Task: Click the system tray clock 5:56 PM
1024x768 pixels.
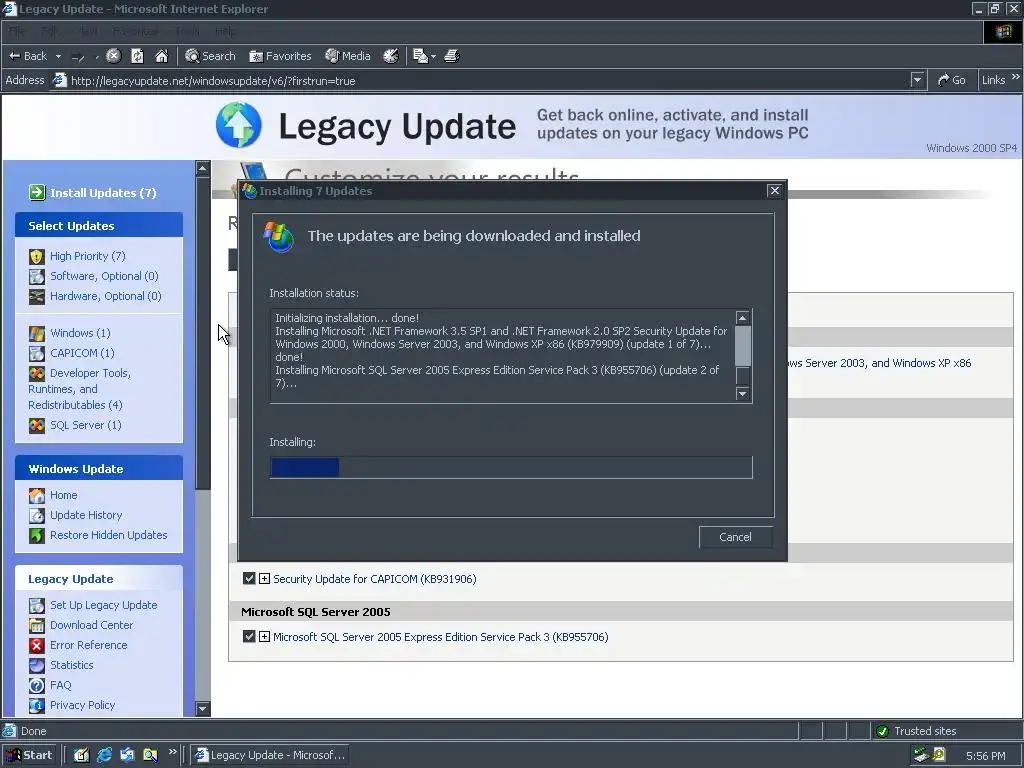Action: pyautogui.click(x=986, y=756)
